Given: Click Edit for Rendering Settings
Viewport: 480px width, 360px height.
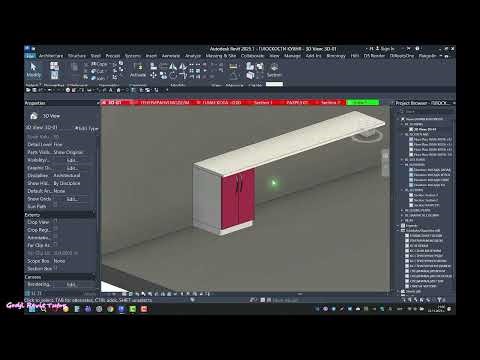Looking at the screenshot, I should pyautogui.click(x=72, y=284).
